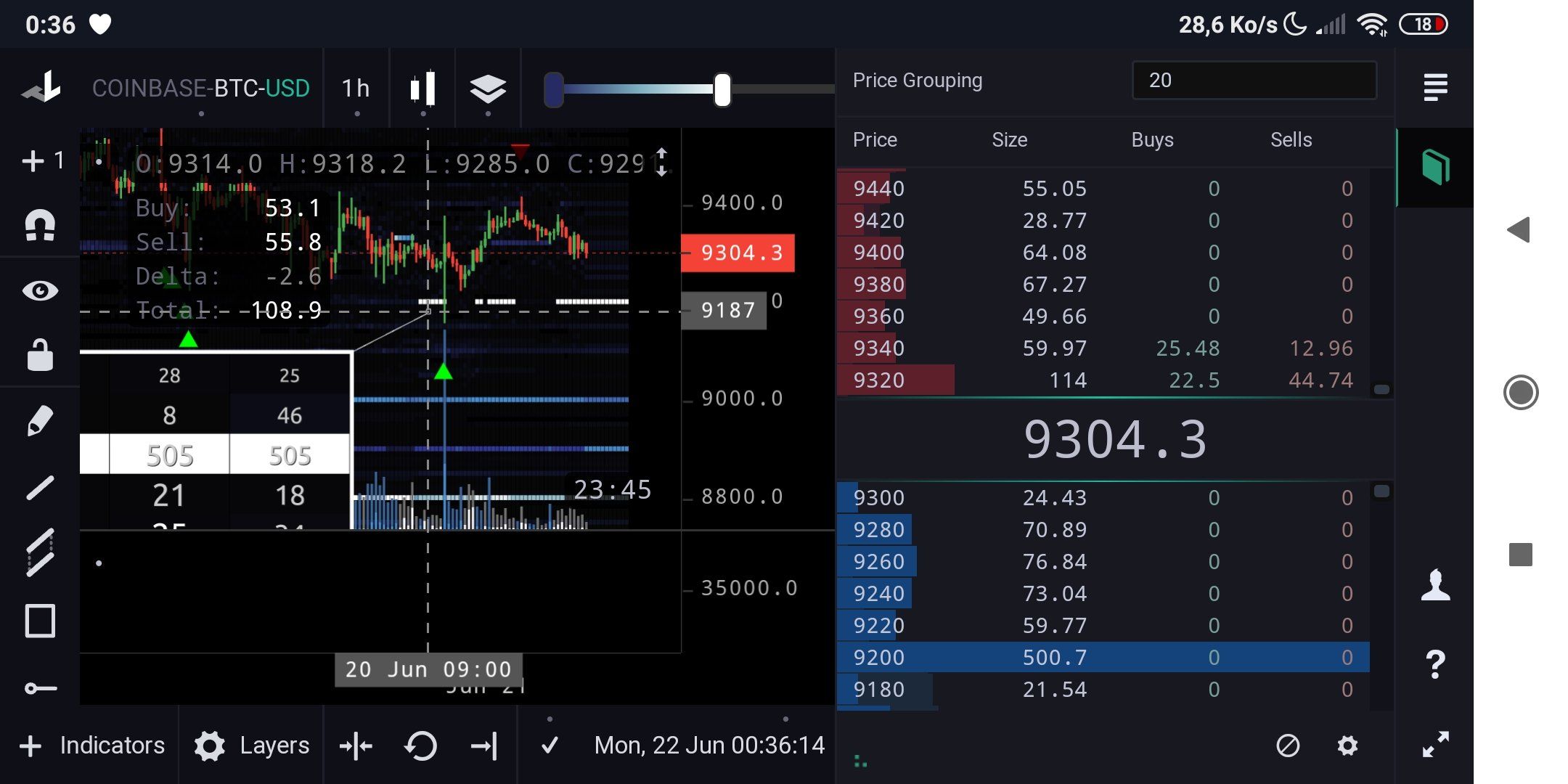Open the 1h timeframe dropdown
The height and width of the screenshot is (784, 1568).
pos(356,89)
